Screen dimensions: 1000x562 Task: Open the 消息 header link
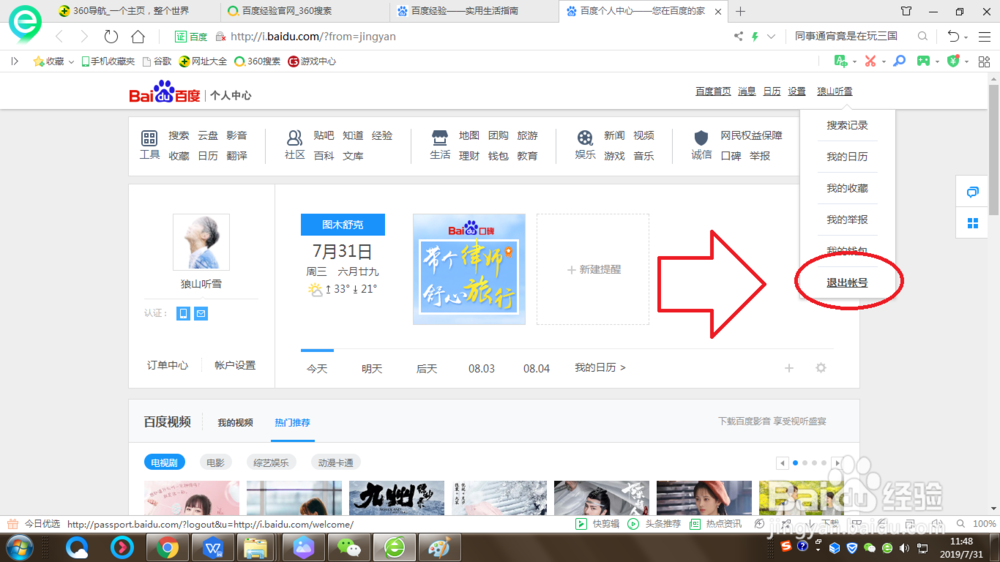coord(747,91)
